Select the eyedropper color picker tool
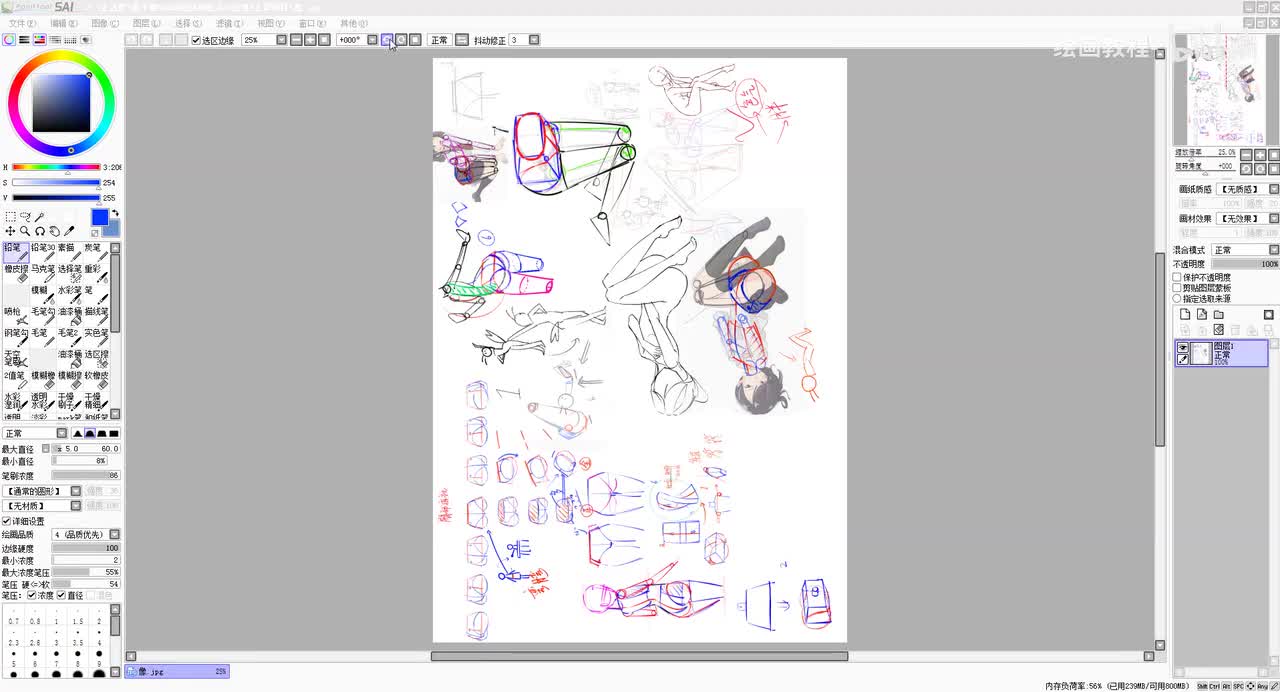1280x692 pixels. [68, 231]
